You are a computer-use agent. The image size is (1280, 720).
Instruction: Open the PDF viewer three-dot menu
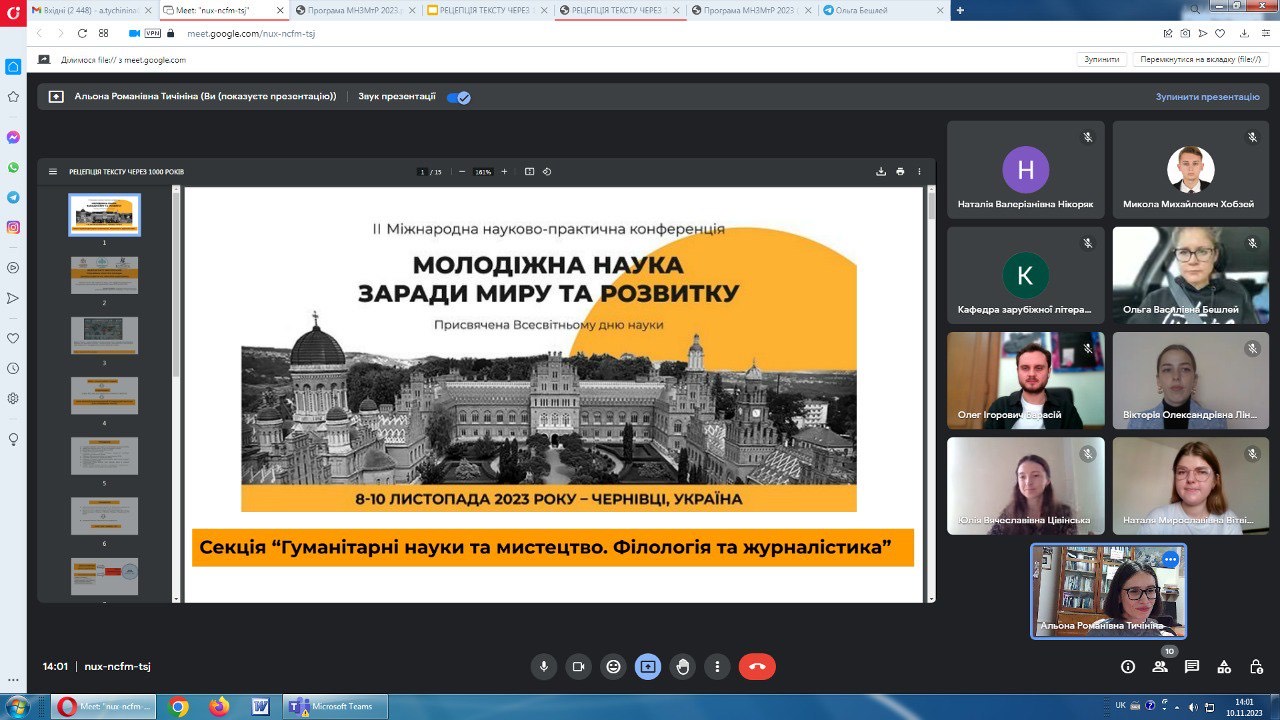pos(918,171)
